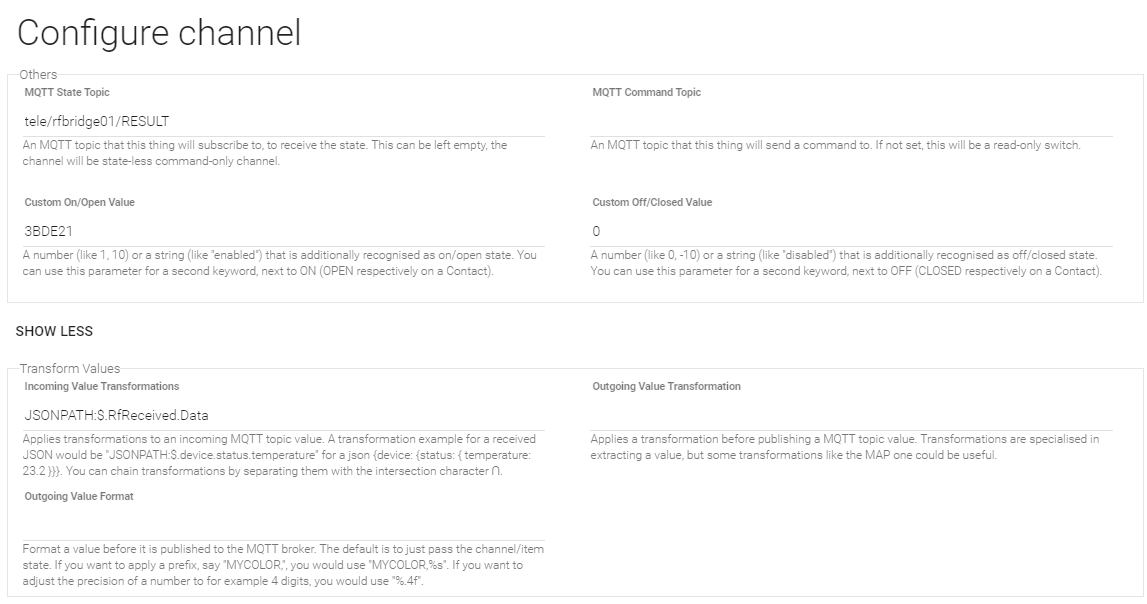Click the "Custom Off/Closed Value" label
This screenshot has width=1147, height=604.
coord(652,202)
